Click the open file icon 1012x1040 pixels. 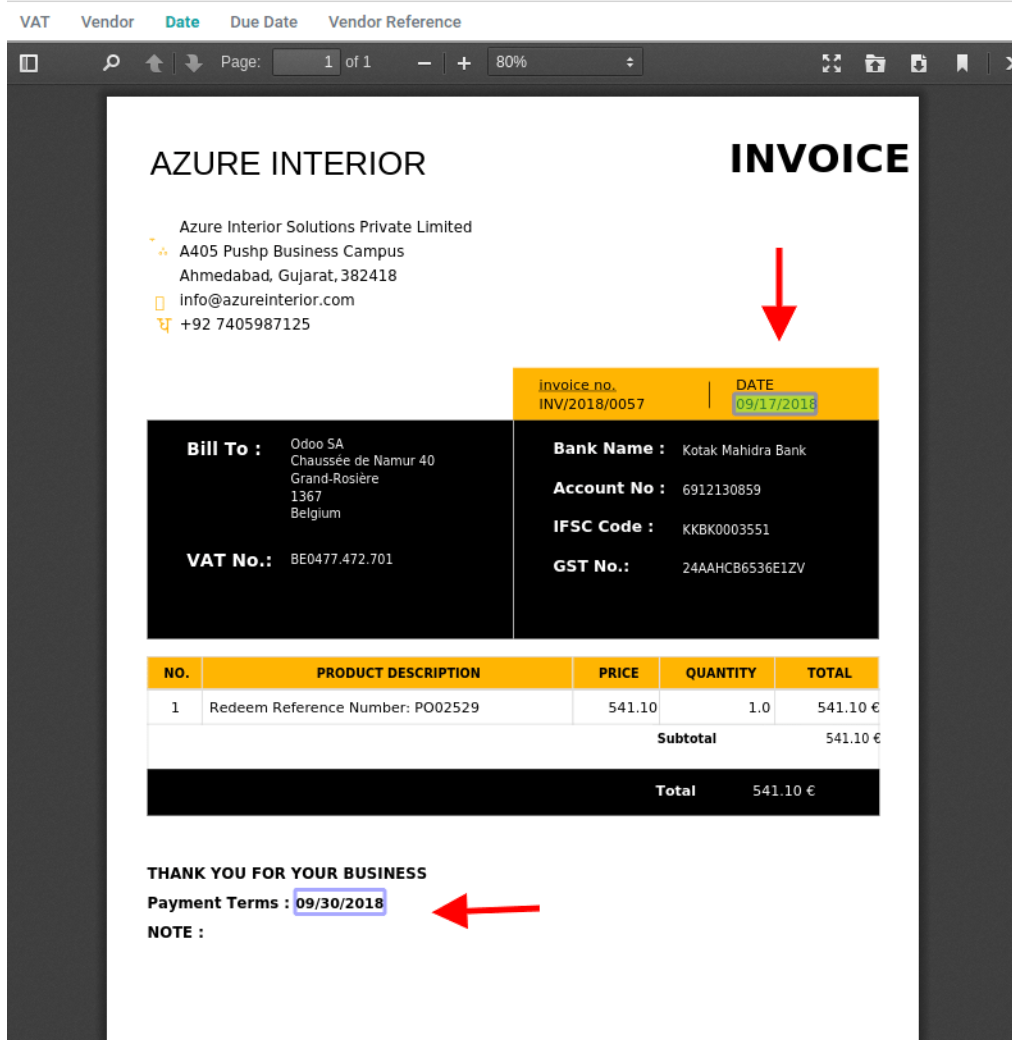[x=875, y=63]
